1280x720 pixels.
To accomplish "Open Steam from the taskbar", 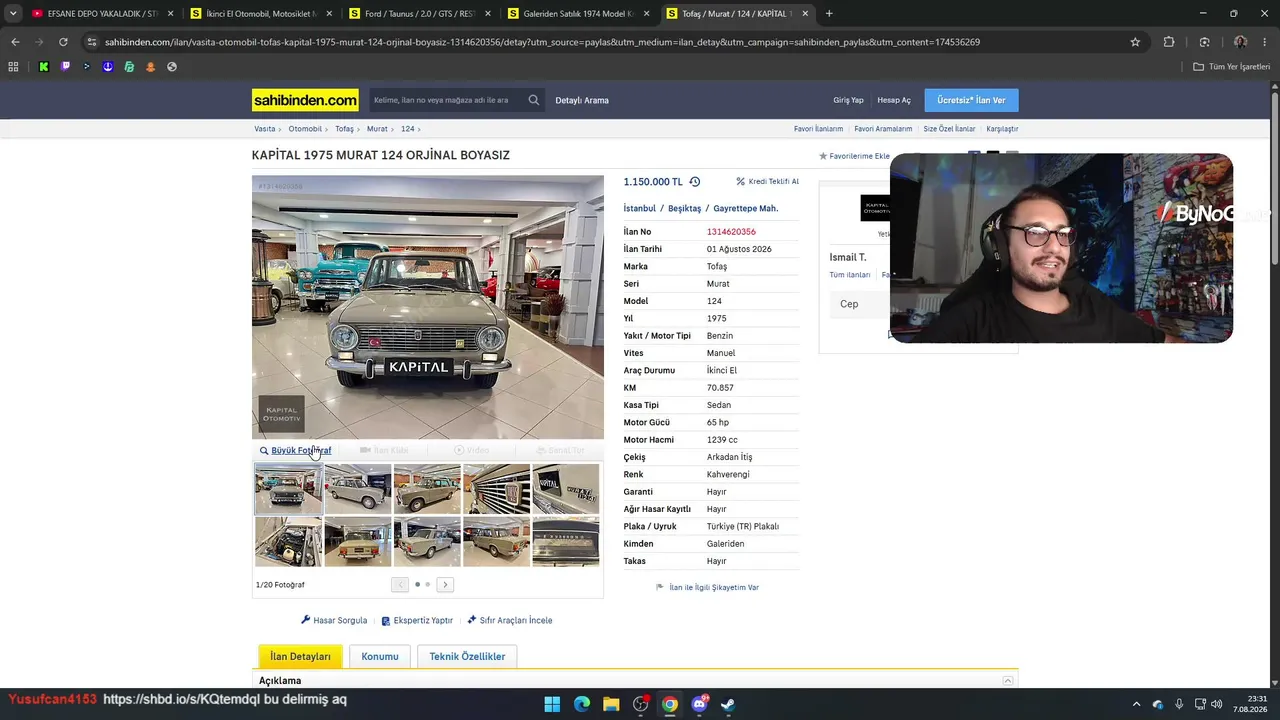I will (x=728, y=704).
